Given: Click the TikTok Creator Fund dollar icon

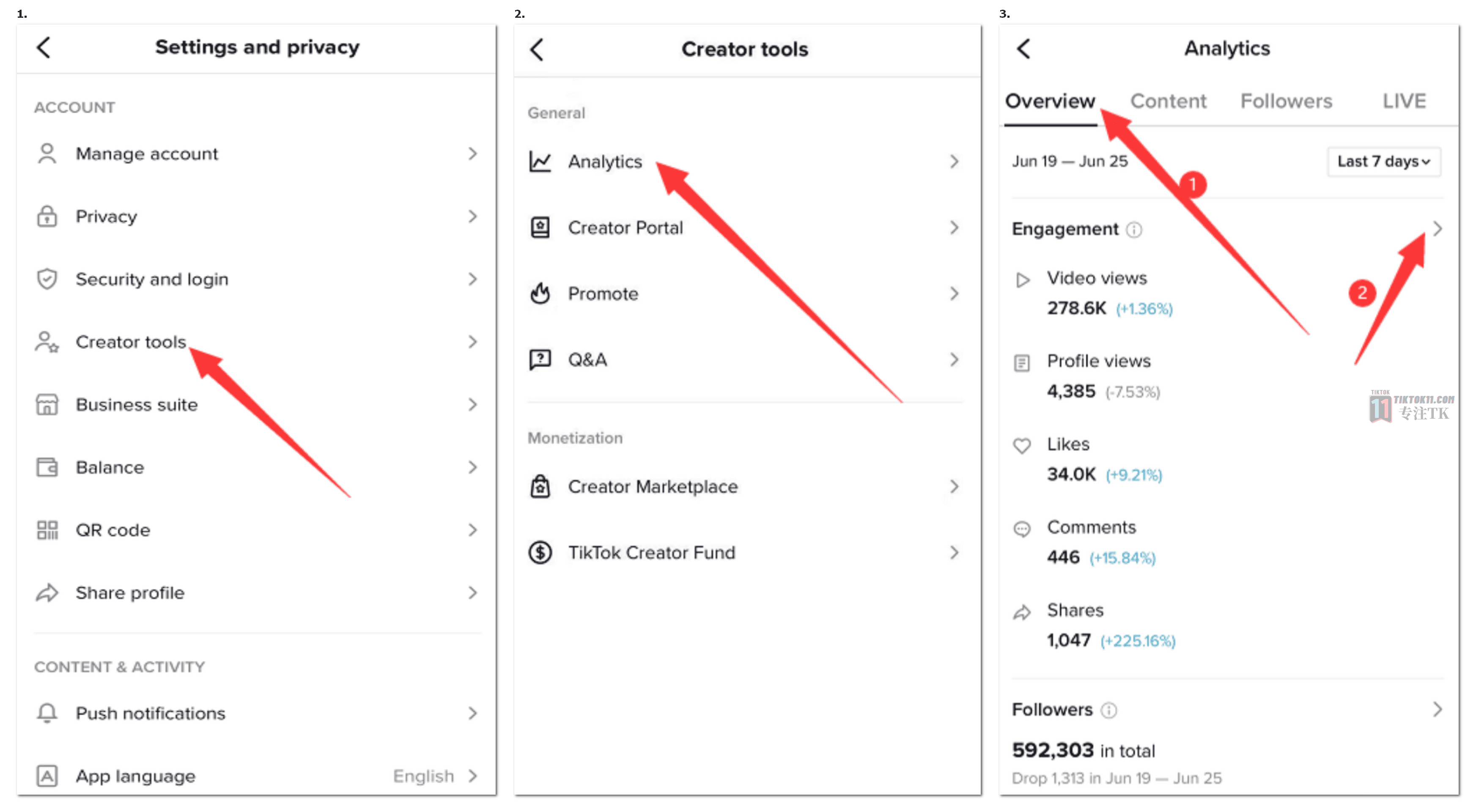Looking at the screenshot, I should (540, 552).
